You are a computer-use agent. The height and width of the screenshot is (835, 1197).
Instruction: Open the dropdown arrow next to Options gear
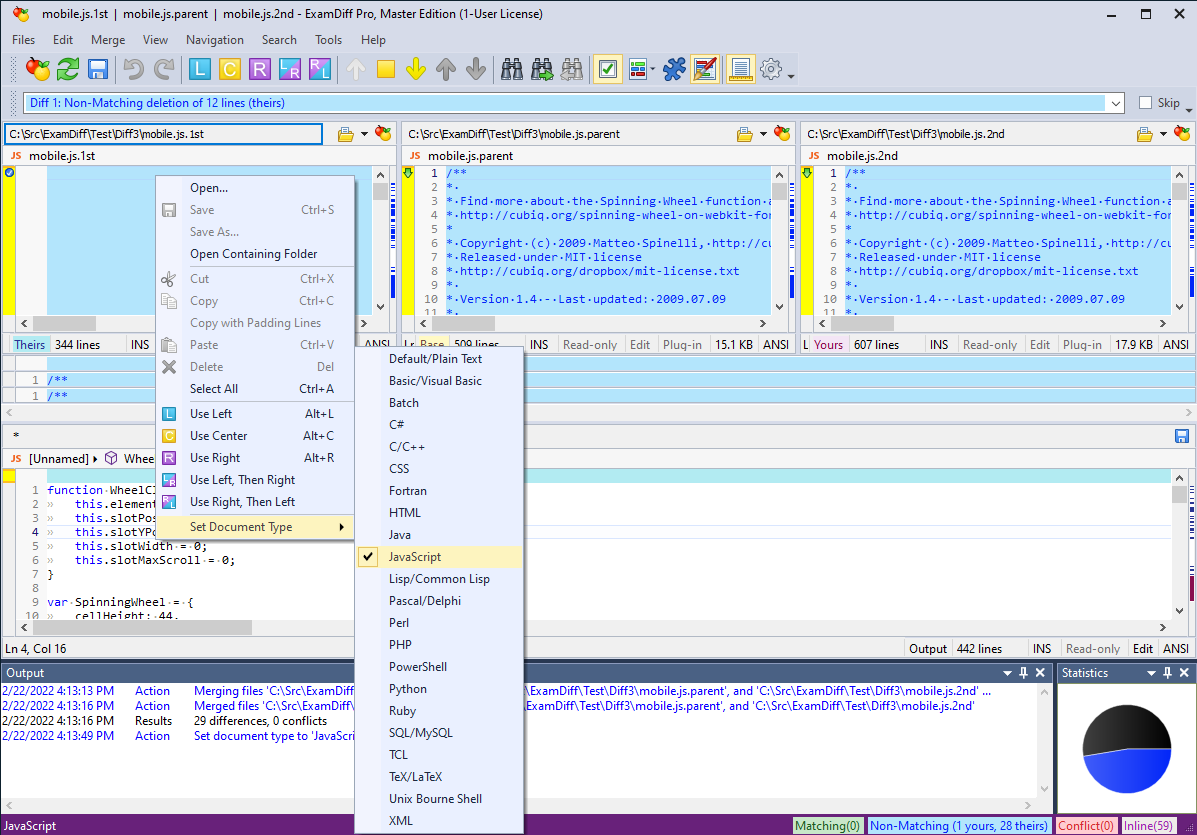click(791, 75)
